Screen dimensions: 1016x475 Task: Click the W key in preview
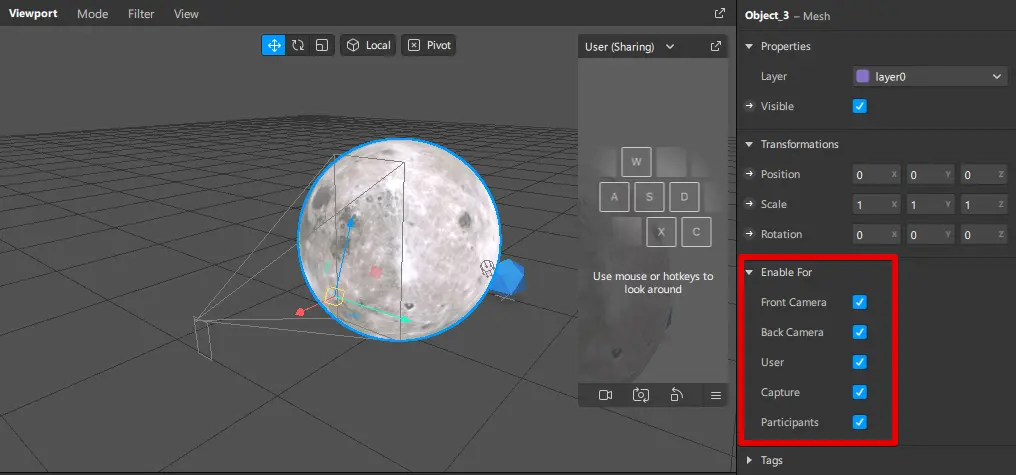636,162
